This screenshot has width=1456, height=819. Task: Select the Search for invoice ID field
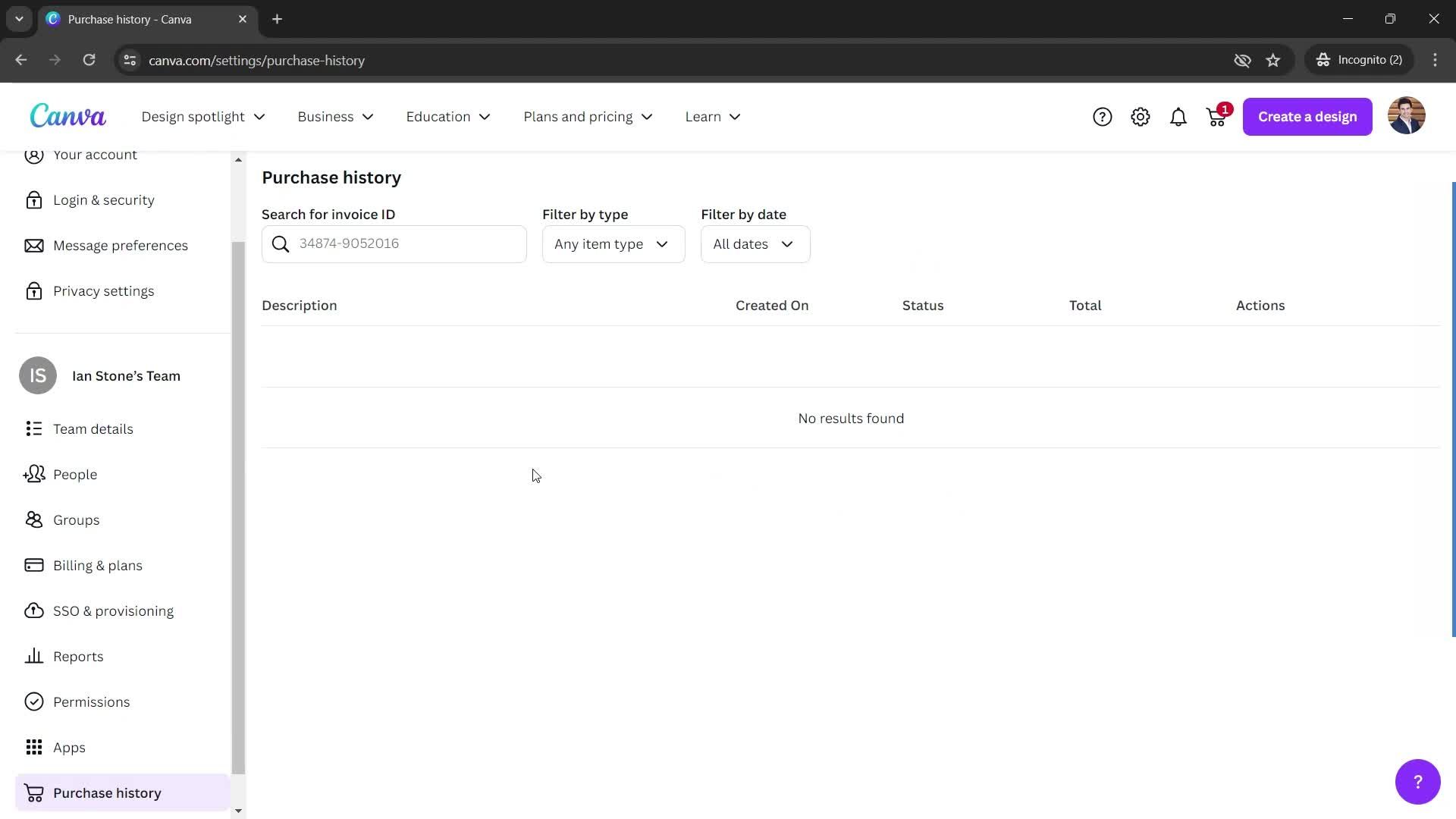click(x=395, y=244)
